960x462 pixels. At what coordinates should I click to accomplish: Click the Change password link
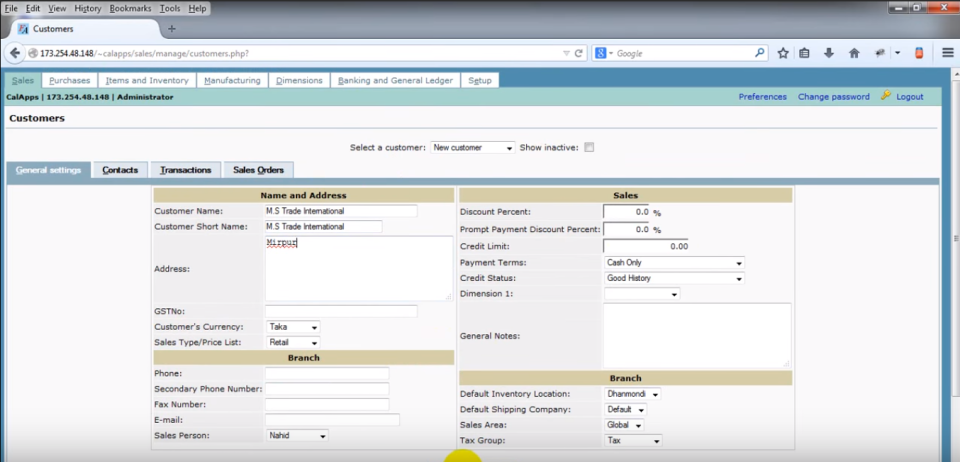[833, 97]
